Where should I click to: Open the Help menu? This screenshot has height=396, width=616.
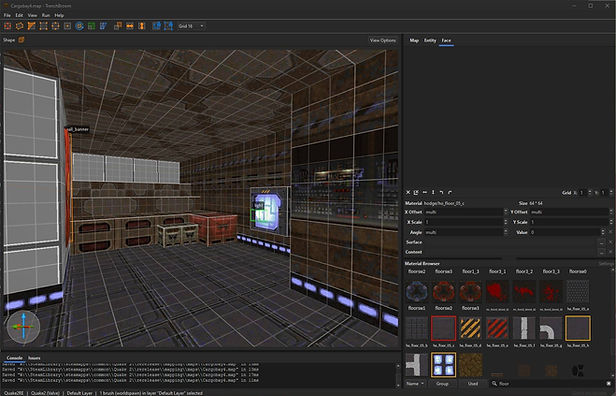coord(59,15)
